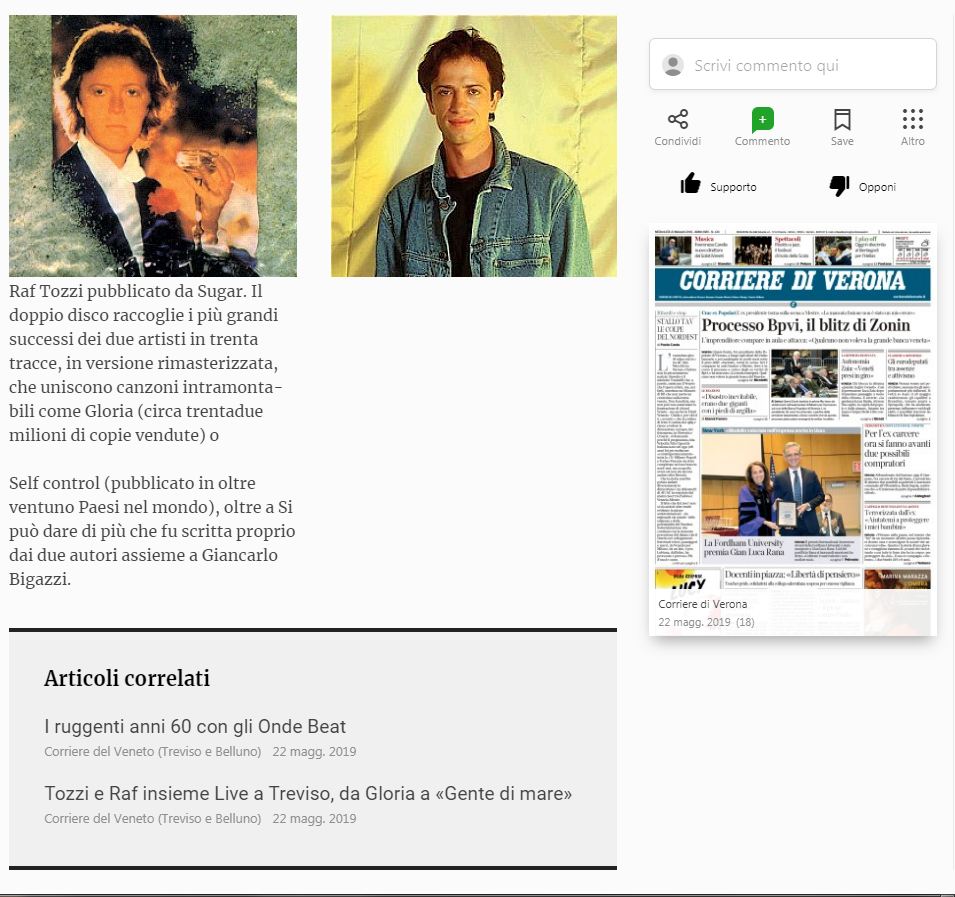The image size is (955, 897).
Task: Click the Opponi text label
Action: [877, 187]
